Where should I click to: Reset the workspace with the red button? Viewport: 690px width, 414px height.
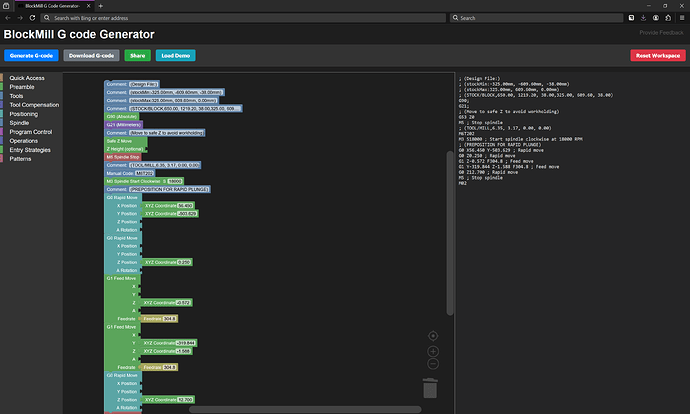[x=658, y=55]
